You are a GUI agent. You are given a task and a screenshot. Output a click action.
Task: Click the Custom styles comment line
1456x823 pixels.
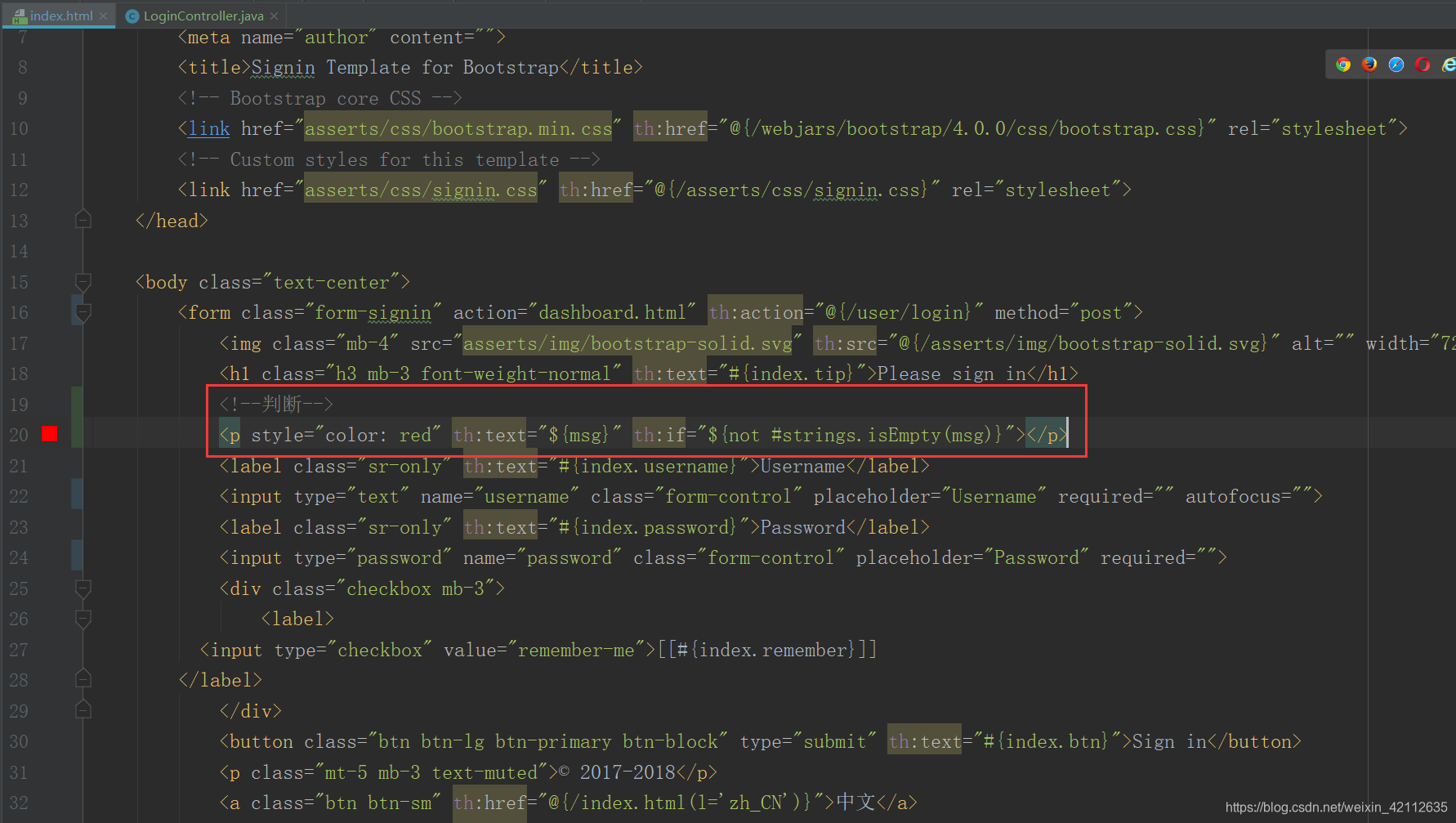[x=389, y=159]
